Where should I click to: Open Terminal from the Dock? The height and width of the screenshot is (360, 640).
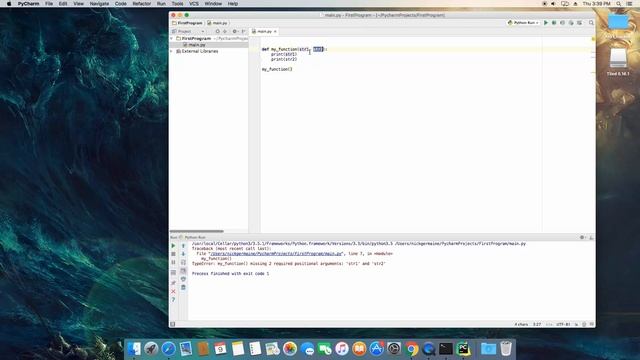click(x=446, y=349)
